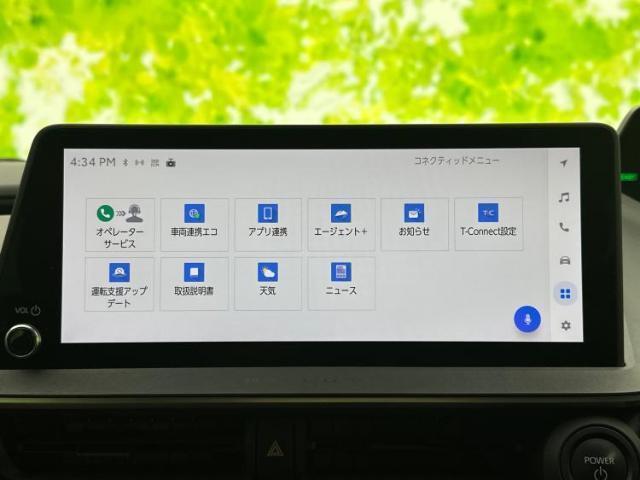
Task: Tap the hazard warning triangle button
Action: 275,450
